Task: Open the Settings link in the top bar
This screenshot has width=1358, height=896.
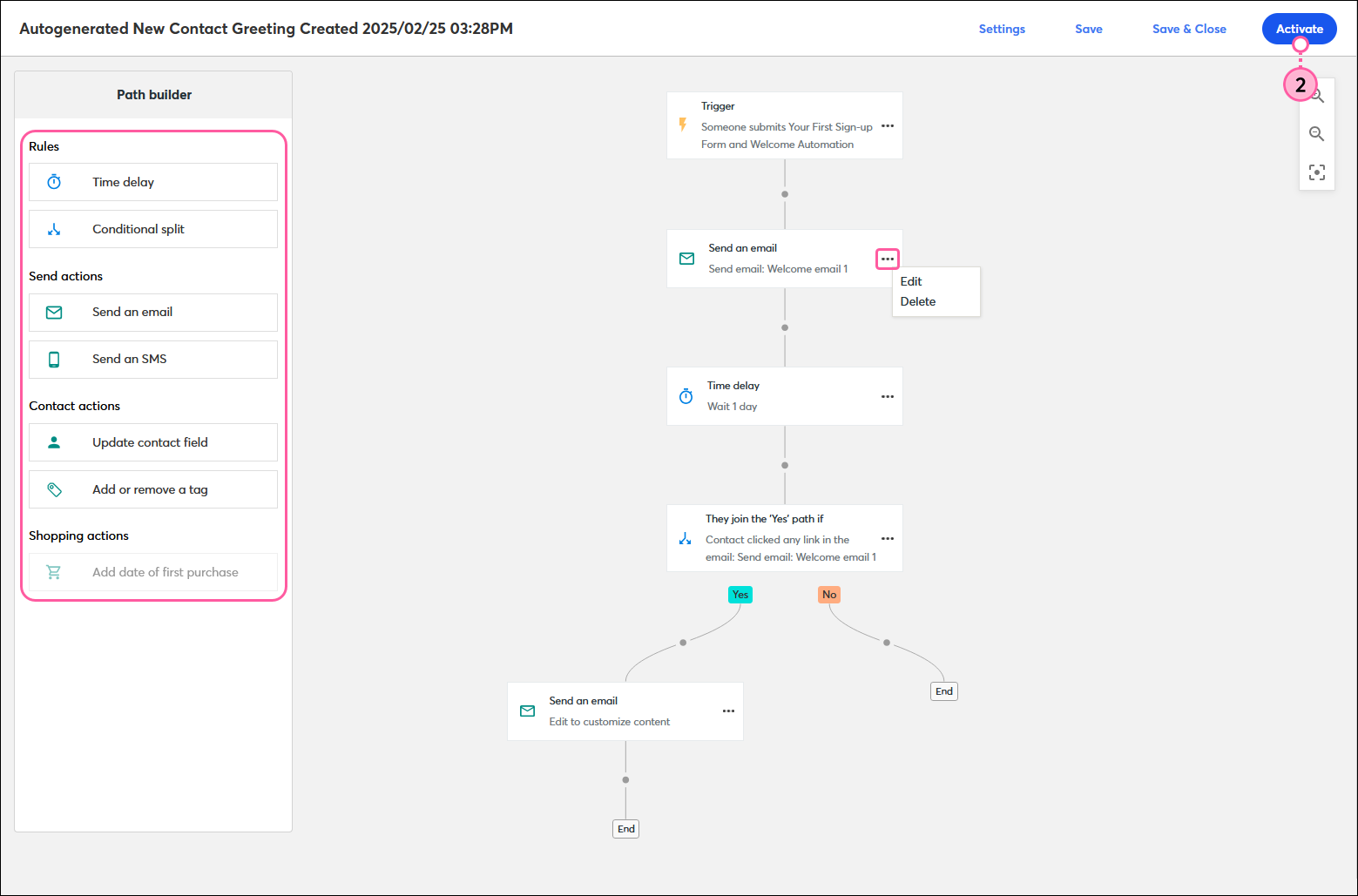Action: (x=1002, y=29)
